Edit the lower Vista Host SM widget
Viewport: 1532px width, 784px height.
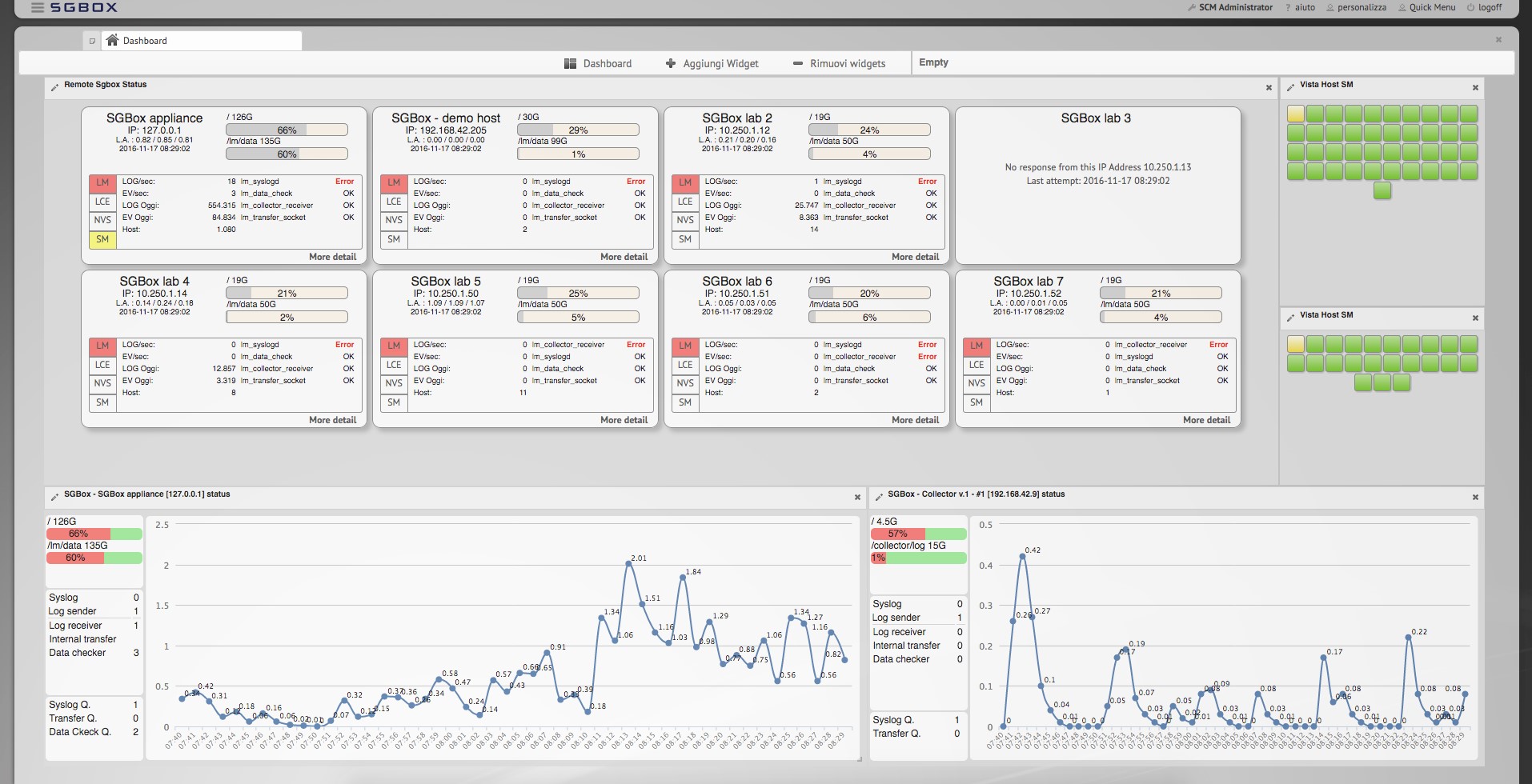click(x=1290, y=317)
